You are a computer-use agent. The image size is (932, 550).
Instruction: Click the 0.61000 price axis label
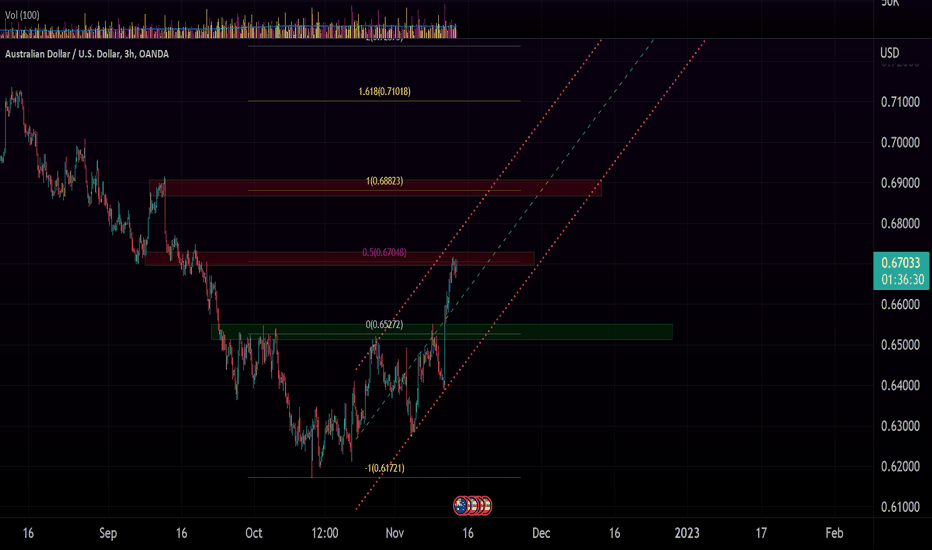[x=900, y=507]
